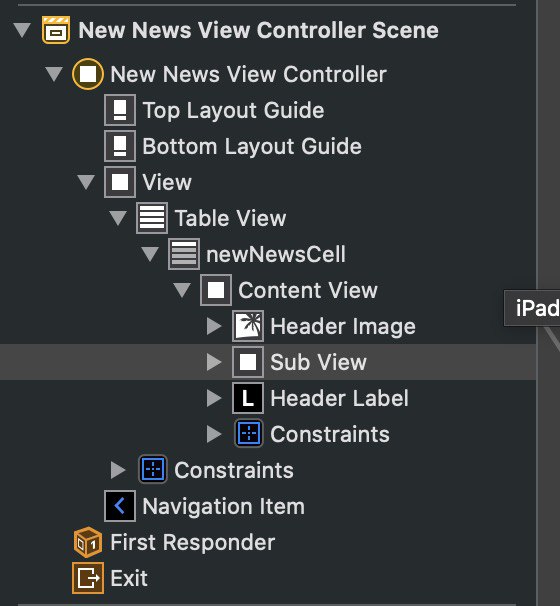560x606 pixels.
Task: Click the Navigation Item back-arrow icon
Action: pyautogui.click(x=120, y=506)
